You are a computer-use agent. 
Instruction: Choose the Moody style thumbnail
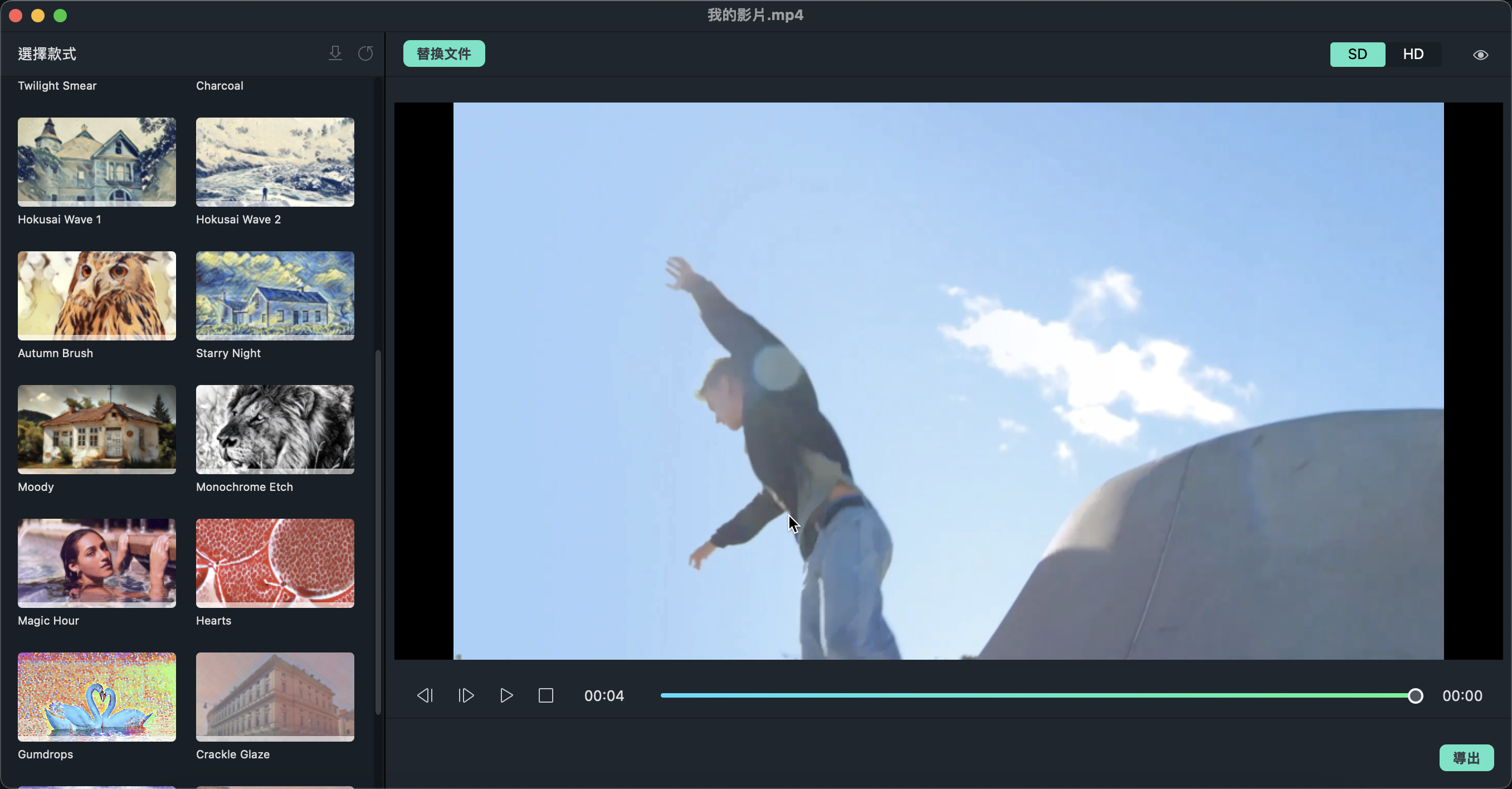pyautogui.click(x=97, y=430)
